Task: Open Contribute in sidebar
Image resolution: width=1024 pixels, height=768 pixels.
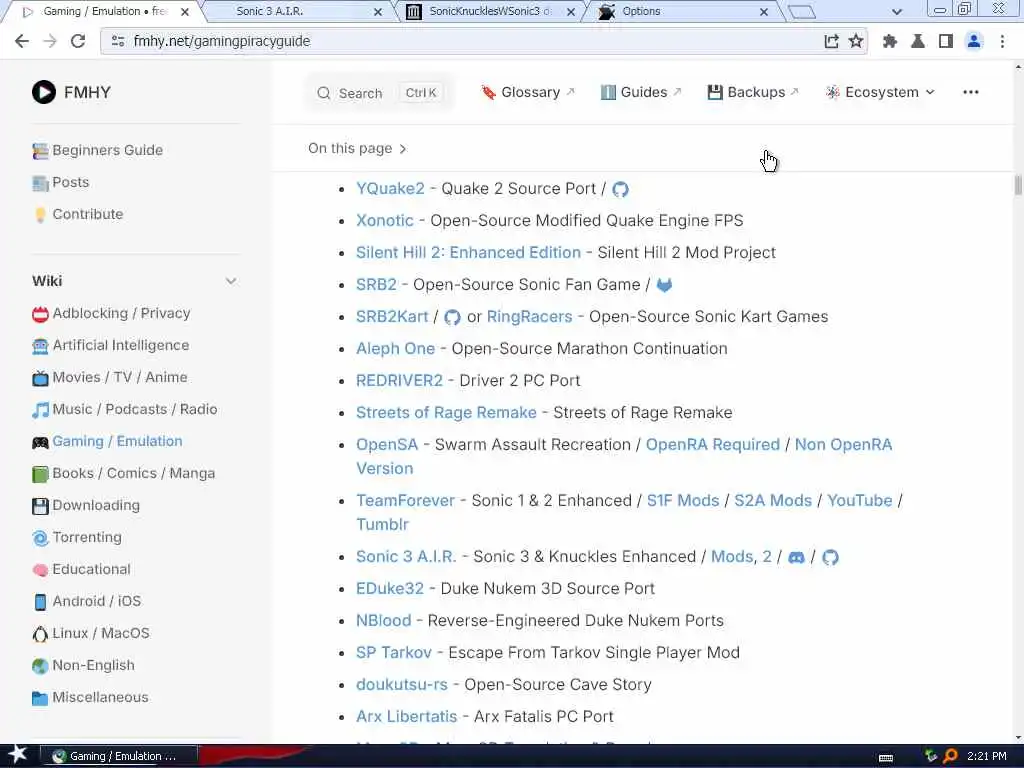Action: 78,214
